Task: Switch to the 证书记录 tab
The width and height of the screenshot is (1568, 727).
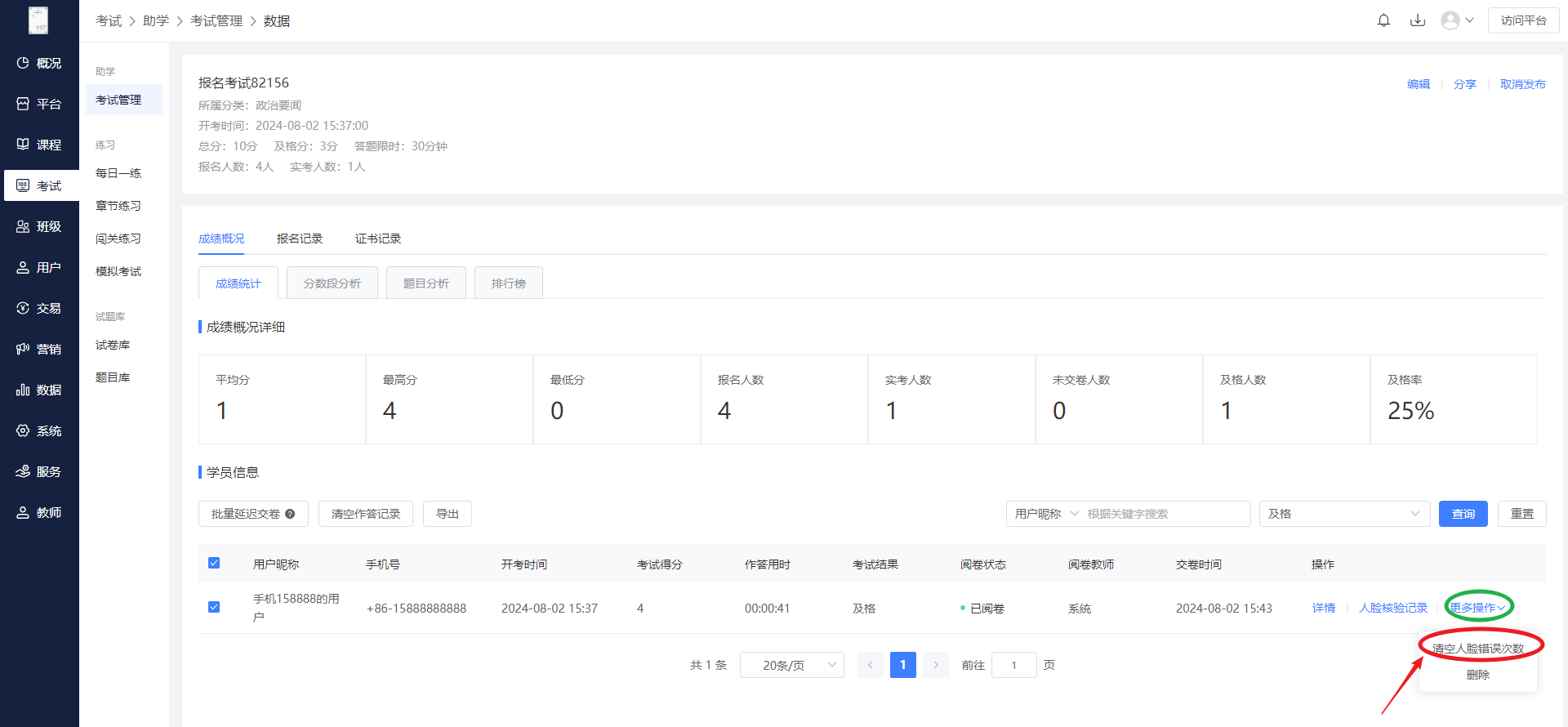Action: 378,239
